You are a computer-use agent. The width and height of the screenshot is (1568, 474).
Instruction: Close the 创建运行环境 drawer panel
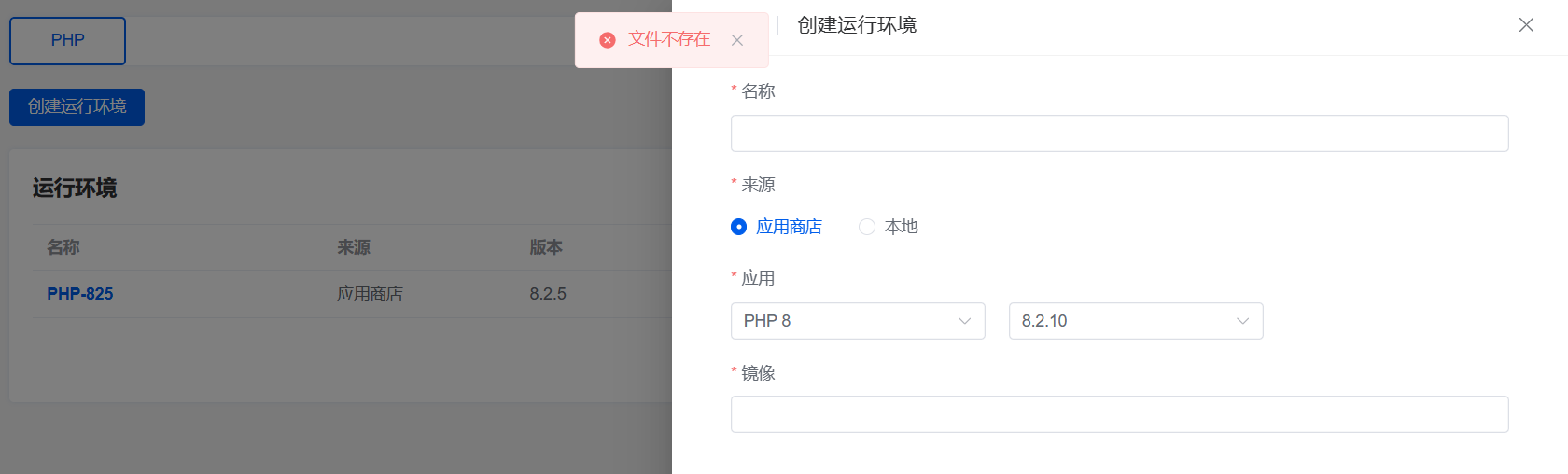point(1526,25)
